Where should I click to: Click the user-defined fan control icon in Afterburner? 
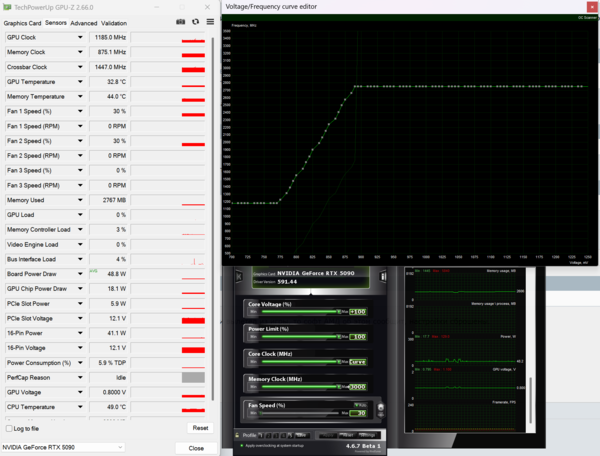point(381,407)
